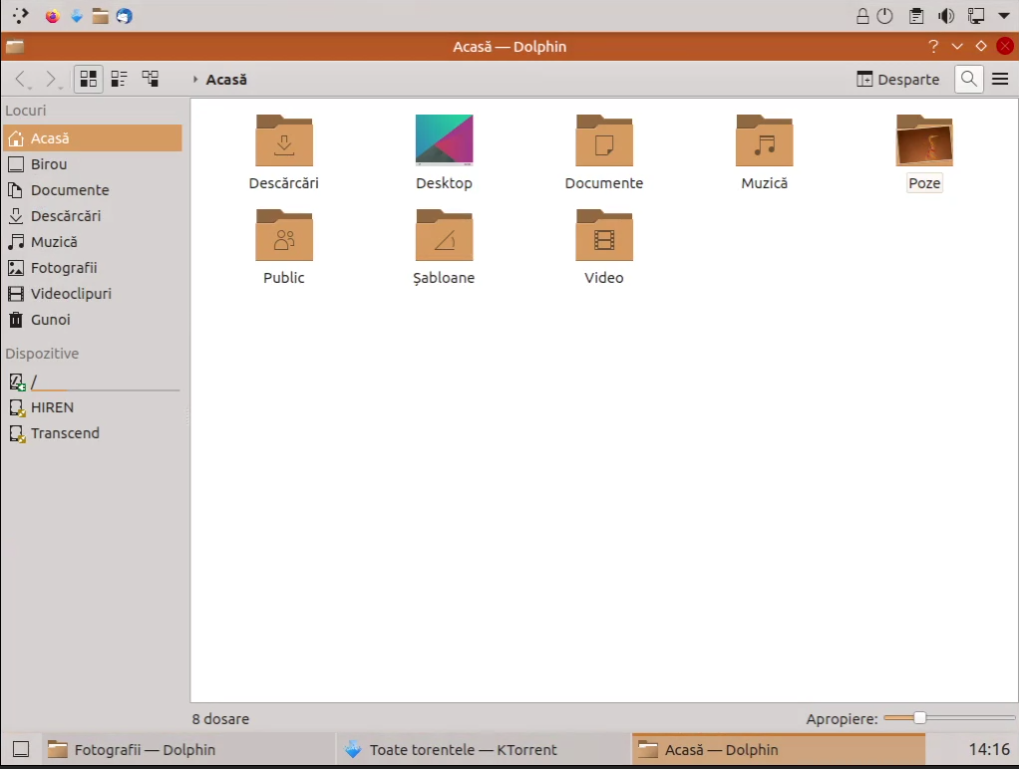Click the Desparte split view button

[897, 79]
